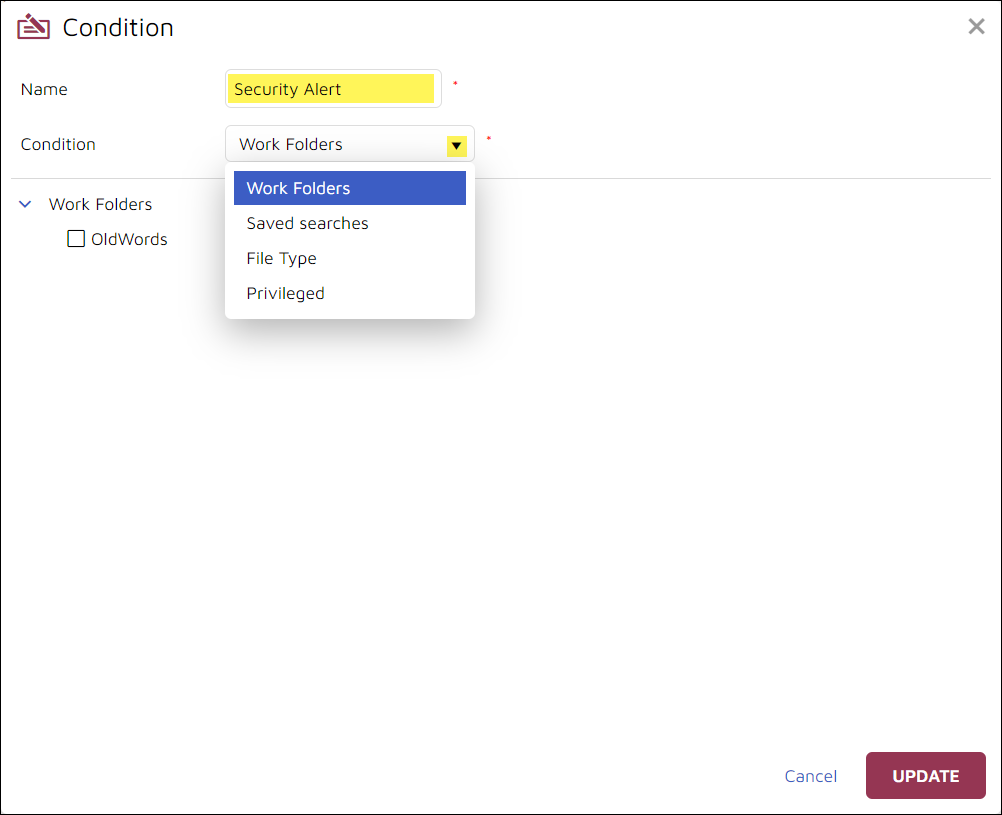Pick Privileged from the dropdown list
The width and height of the screenshot is (1002, 815).
click(285, 293)
